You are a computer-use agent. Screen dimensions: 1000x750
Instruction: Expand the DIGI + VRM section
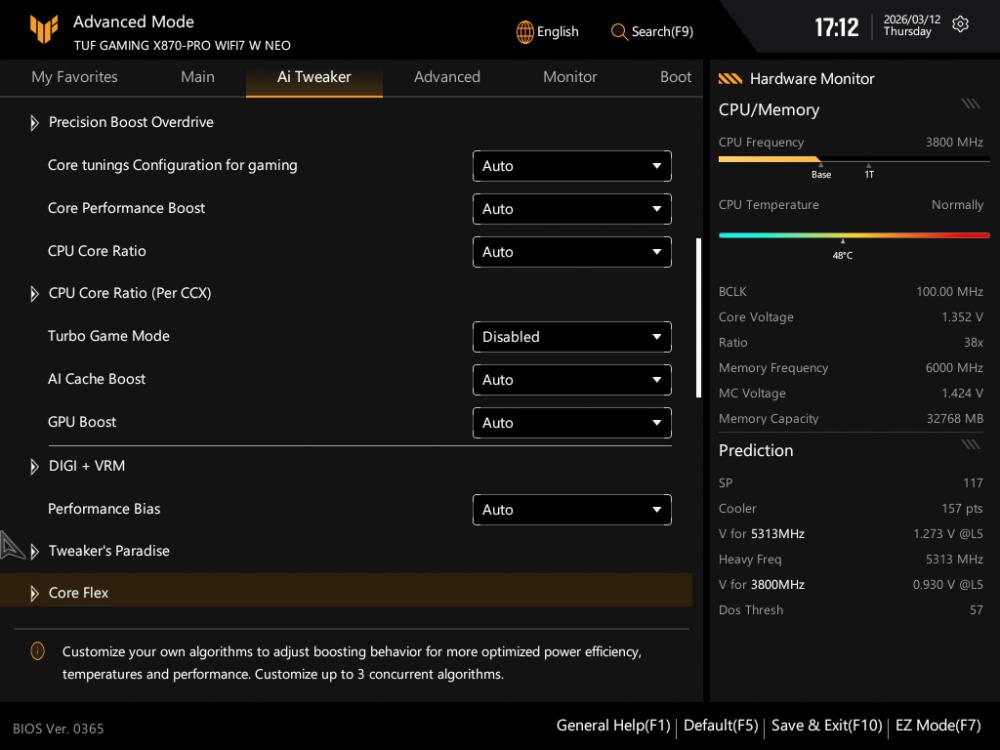tap(87, 466)
